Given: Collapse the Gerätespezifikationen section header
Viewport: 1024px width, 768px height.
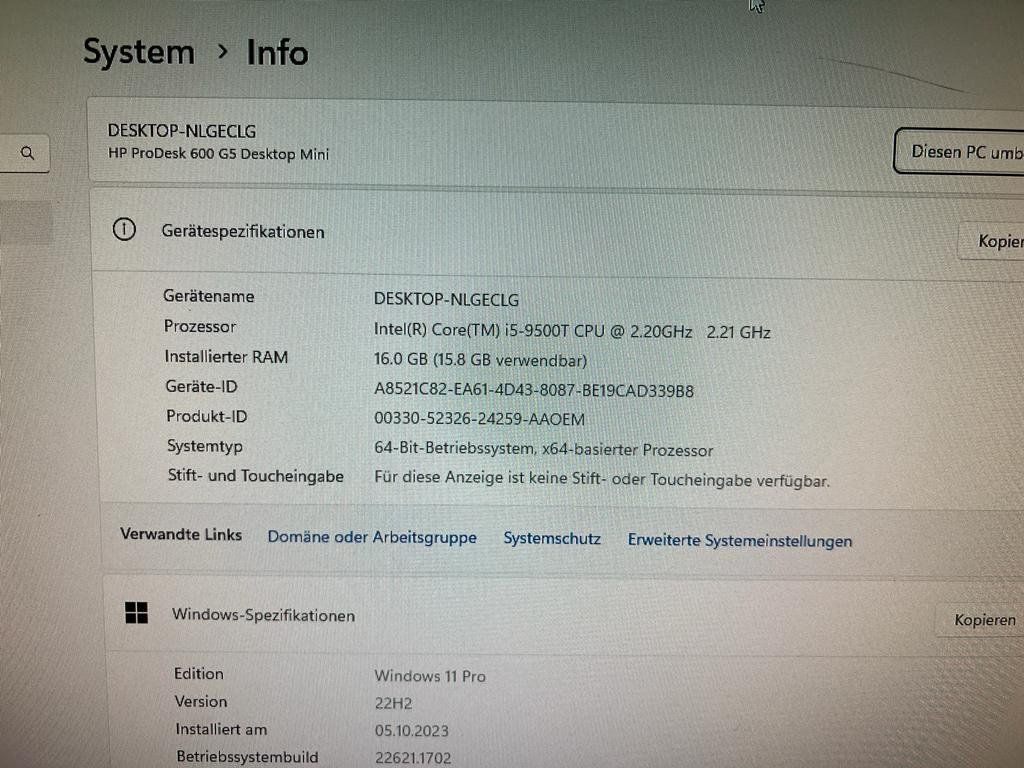Looking at the screenshot, I should pyautogui.click(x=558, y=232).
